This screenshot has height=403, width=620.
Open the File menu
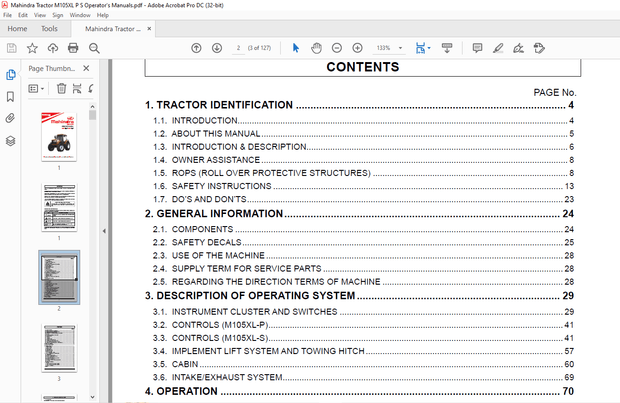[8, 15]
